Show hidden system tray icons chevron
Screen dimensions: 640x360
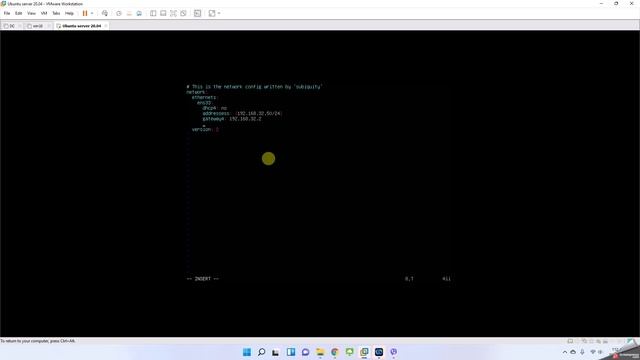[x=565, y=352]
